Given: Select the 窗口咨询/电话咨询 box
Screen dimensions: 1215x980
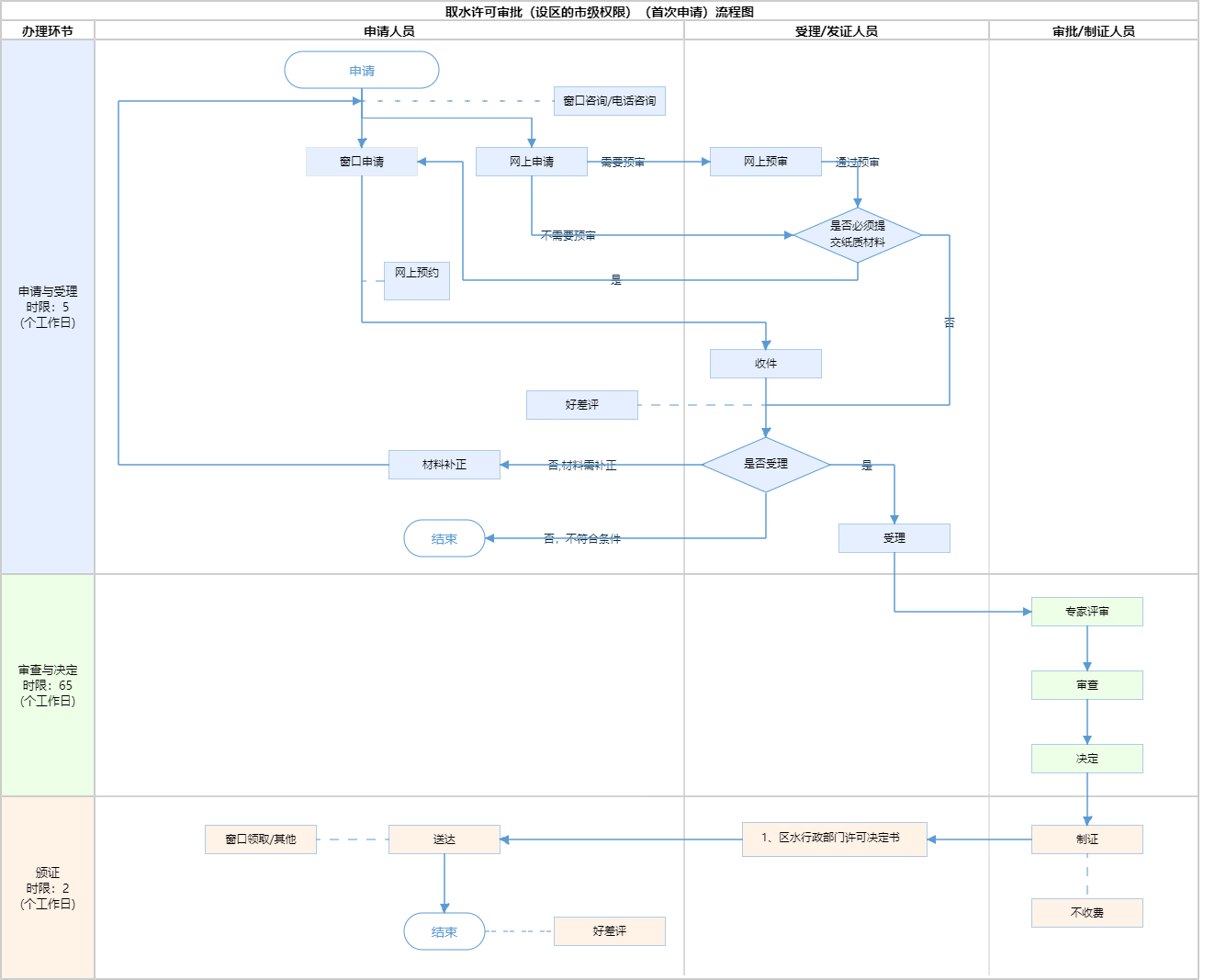Looking at the screenshot, I should coord(609,101).
